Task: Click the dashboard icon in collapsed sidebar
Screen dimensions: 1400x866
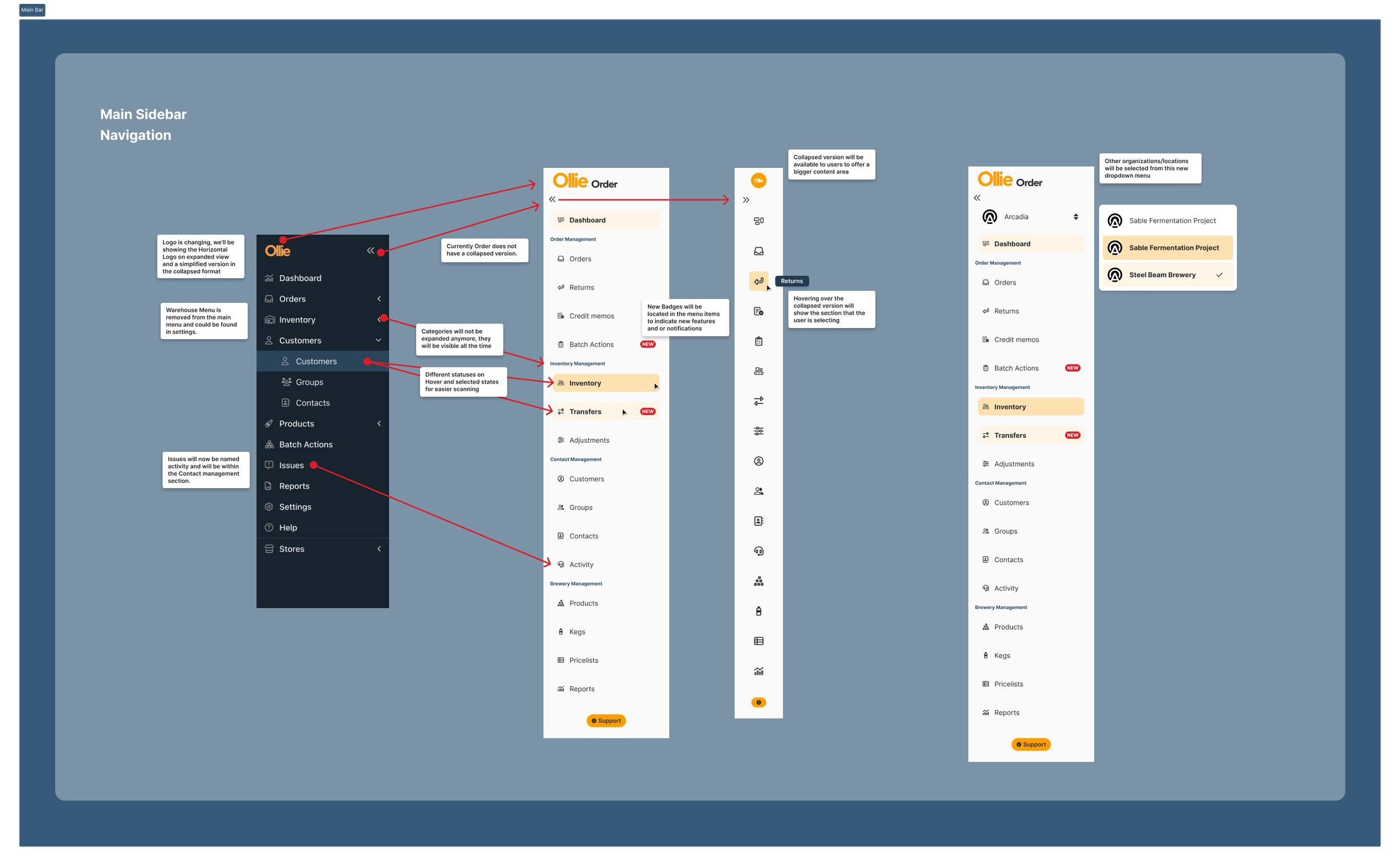Action: click(758, 221)
